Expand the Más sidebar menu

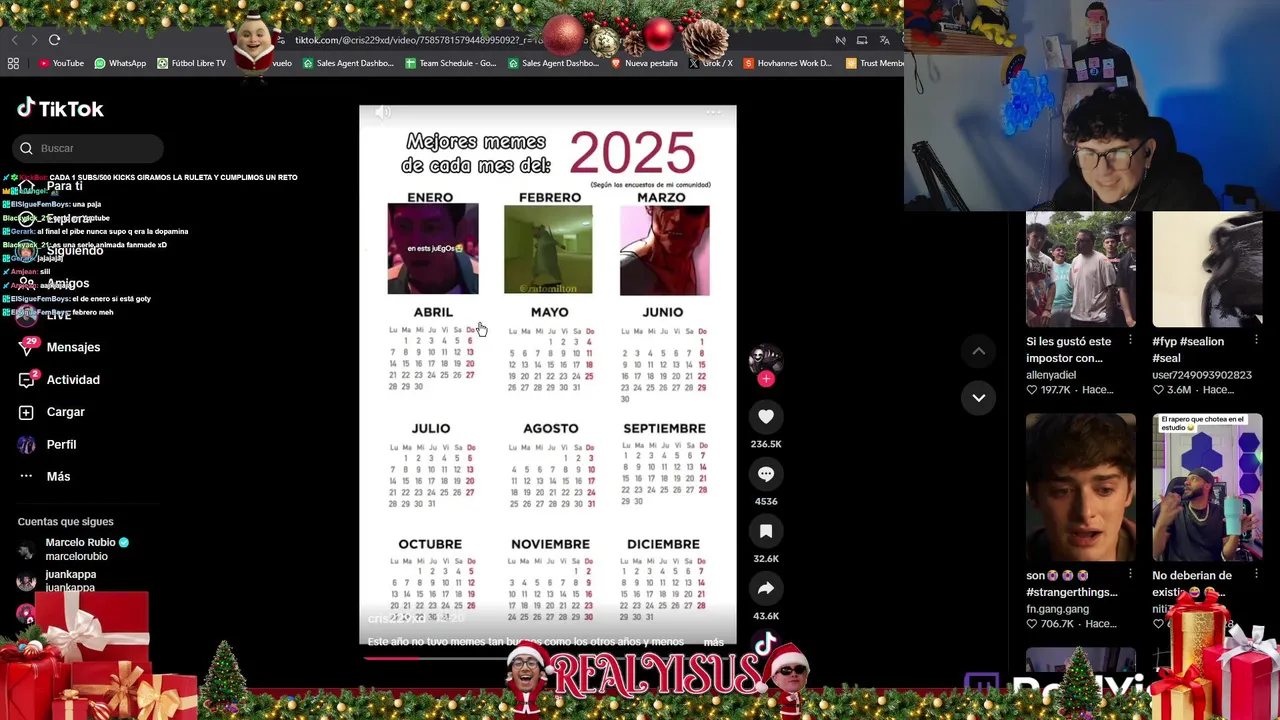(x=45, y=476)
